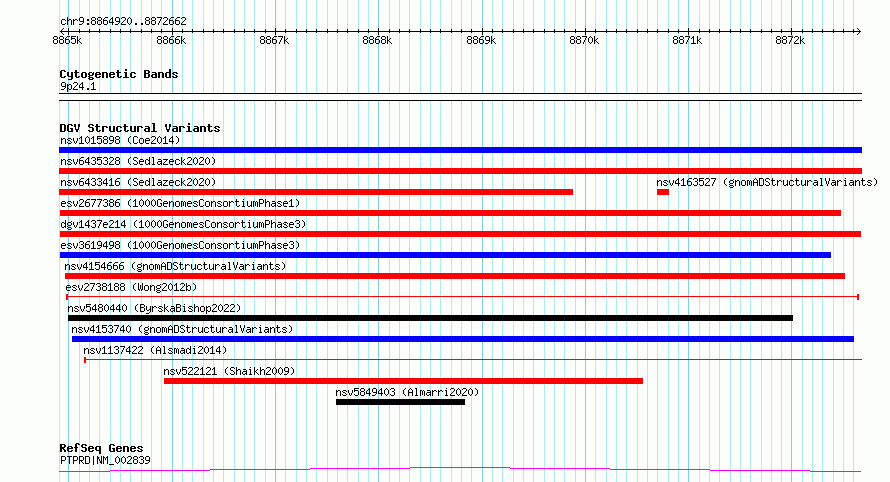Screen dimensions: 890x482
Task: Open the nsv6435328 (Sedlazeck2020) label
Action: coord(138,161)
